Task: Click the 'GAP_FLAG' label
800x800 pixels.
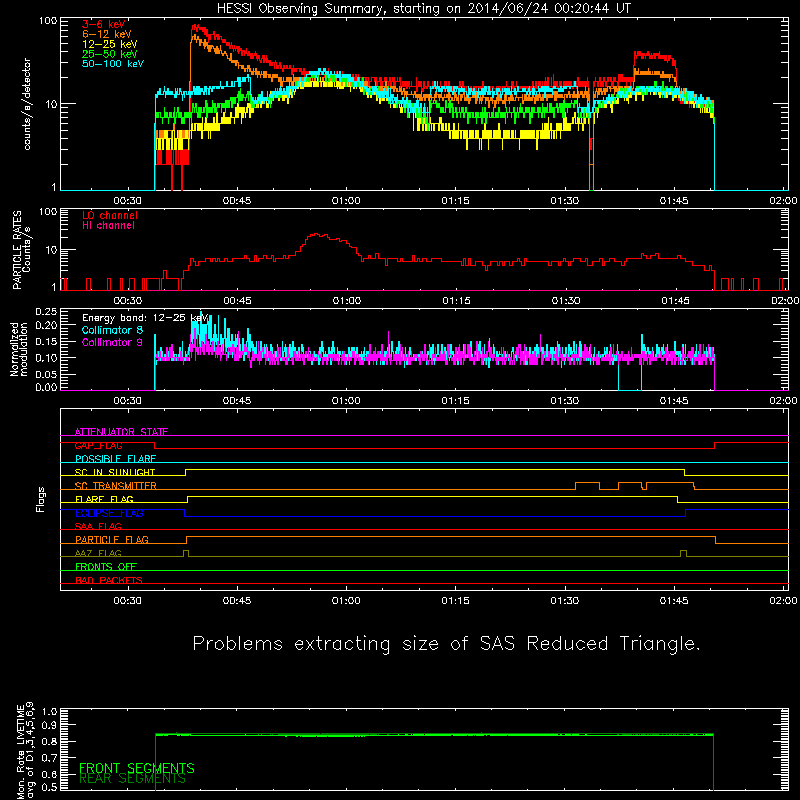Action: pyautogui.click(x=99, y=445)
